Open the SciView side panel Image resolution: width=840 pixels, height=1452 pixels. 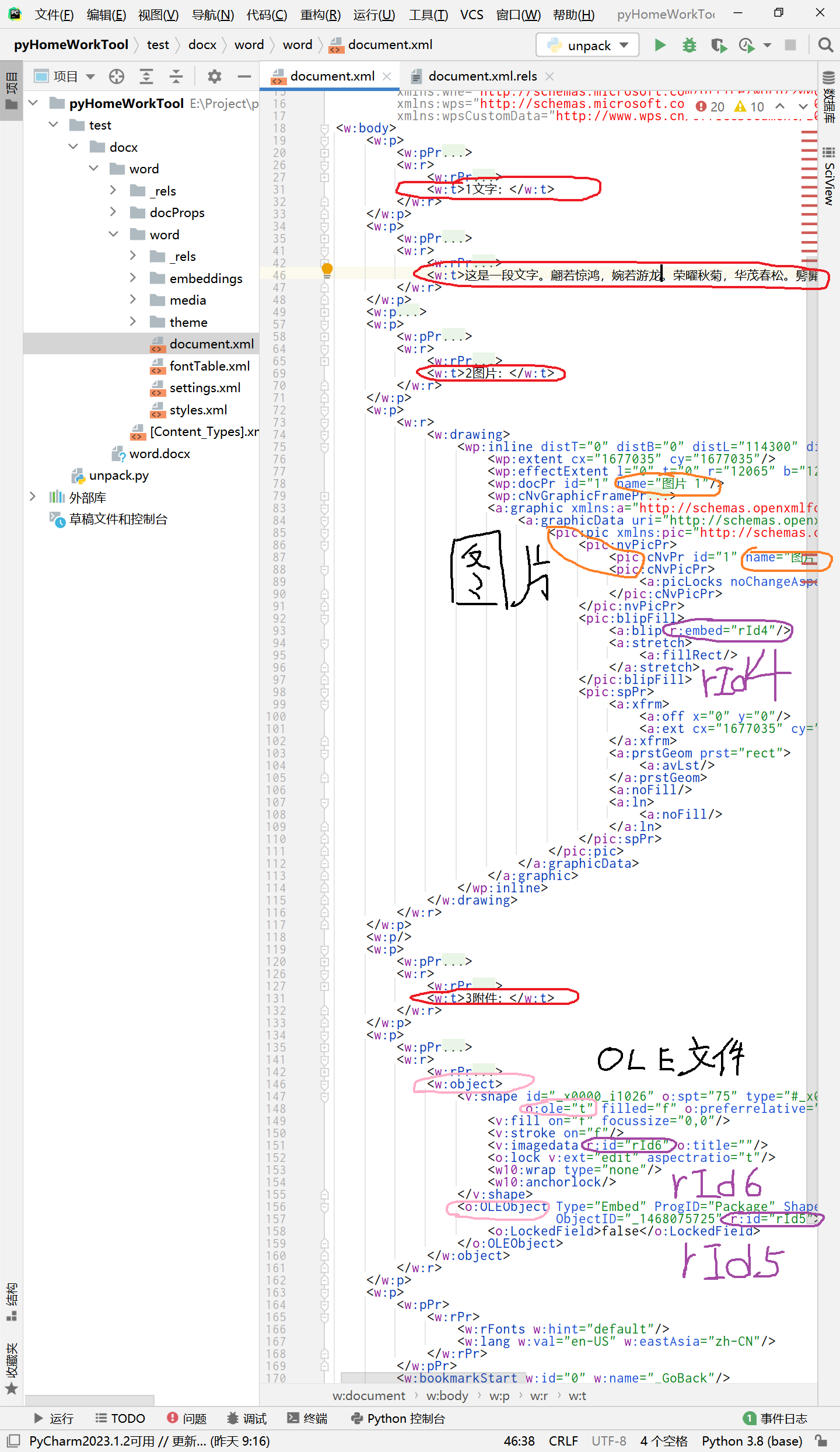click(829, 176)
